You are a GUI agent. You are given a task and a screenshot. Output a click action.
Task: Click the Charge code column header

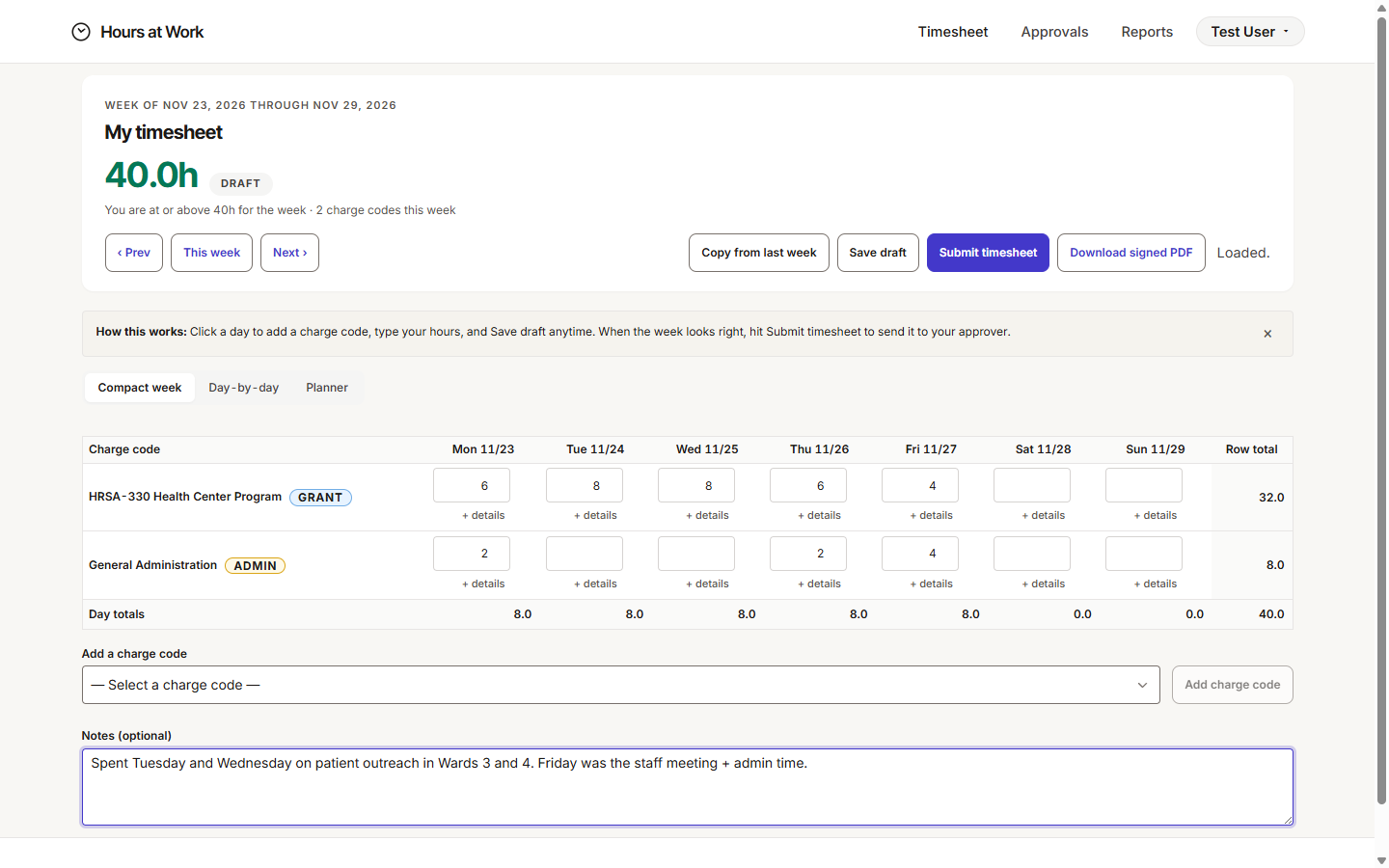[x=124, y=449]
